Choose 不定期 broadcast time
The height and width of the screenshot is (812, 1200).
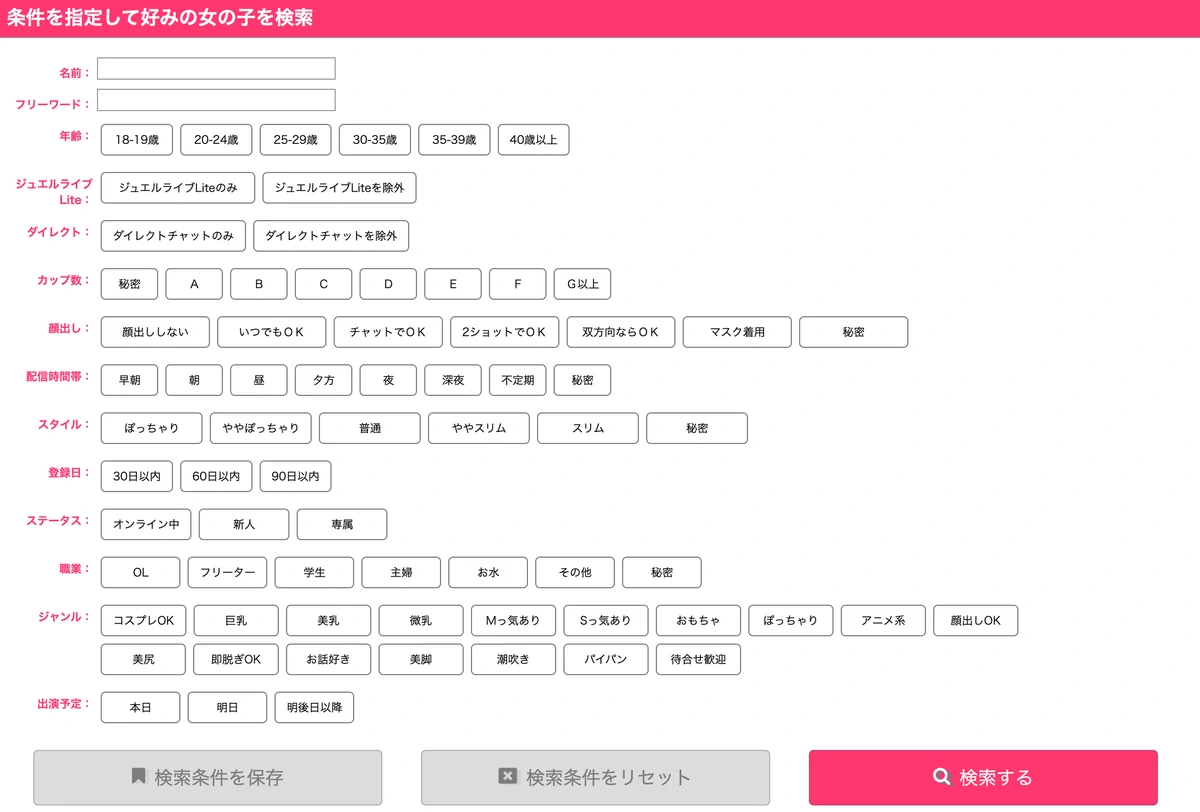pyautogui.click(x=518, y=380)
